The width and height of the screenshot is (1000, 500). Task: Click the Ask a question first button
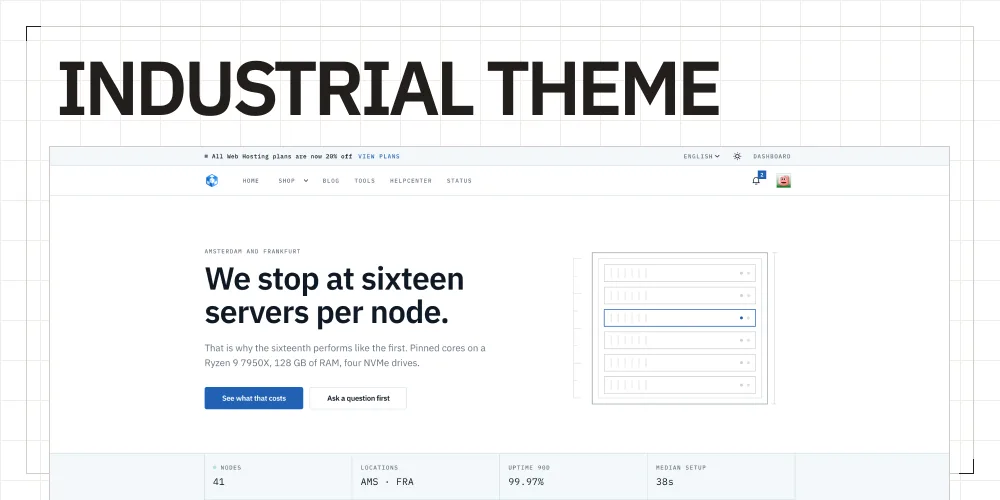[x=358, y=398]
